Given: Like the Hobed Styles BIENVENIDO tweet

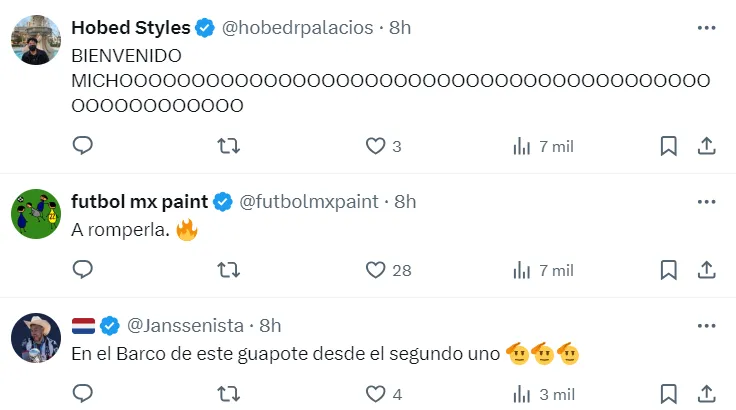Looking at the screenshot, I should click(375, 146).
